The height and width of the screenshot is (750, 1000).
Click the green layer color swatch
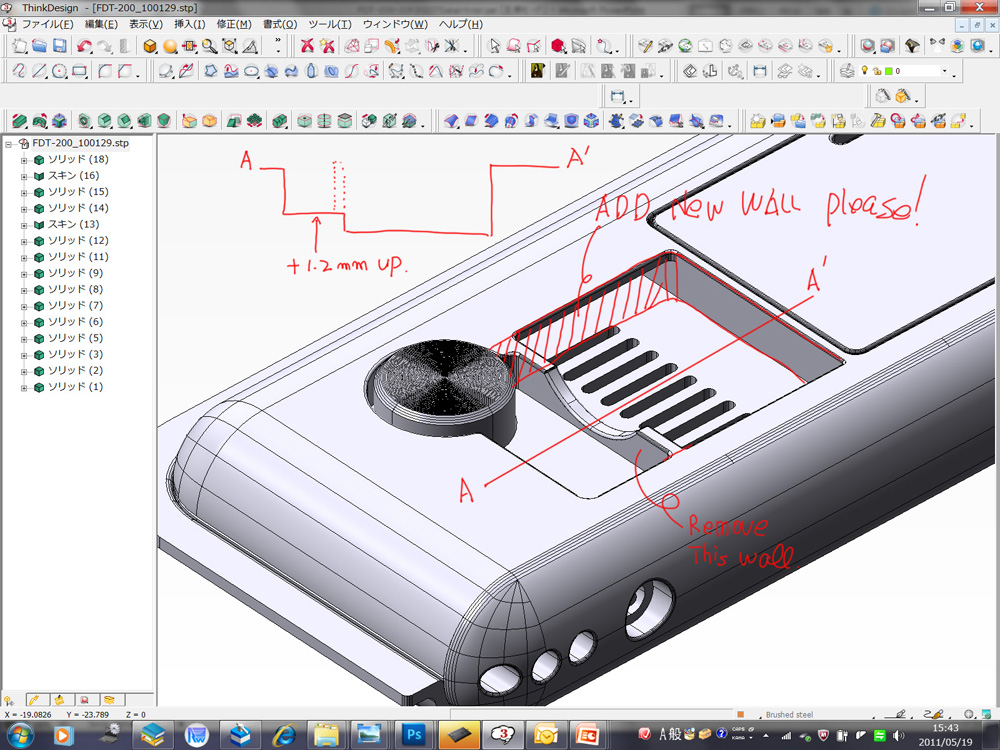[887, 71]
